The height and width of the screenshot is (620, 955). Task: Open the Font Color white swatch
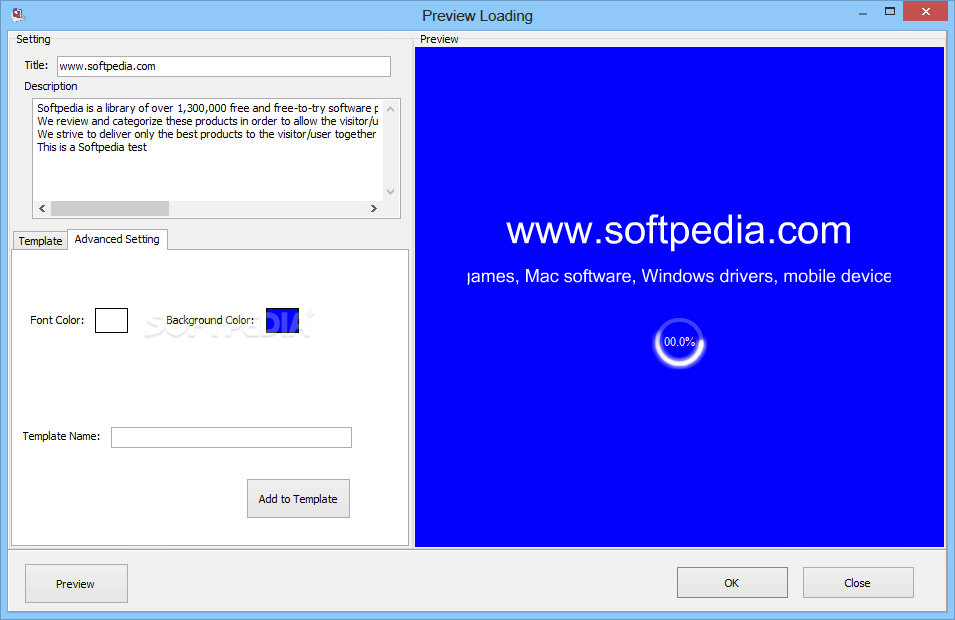click(x=111, y=320)
